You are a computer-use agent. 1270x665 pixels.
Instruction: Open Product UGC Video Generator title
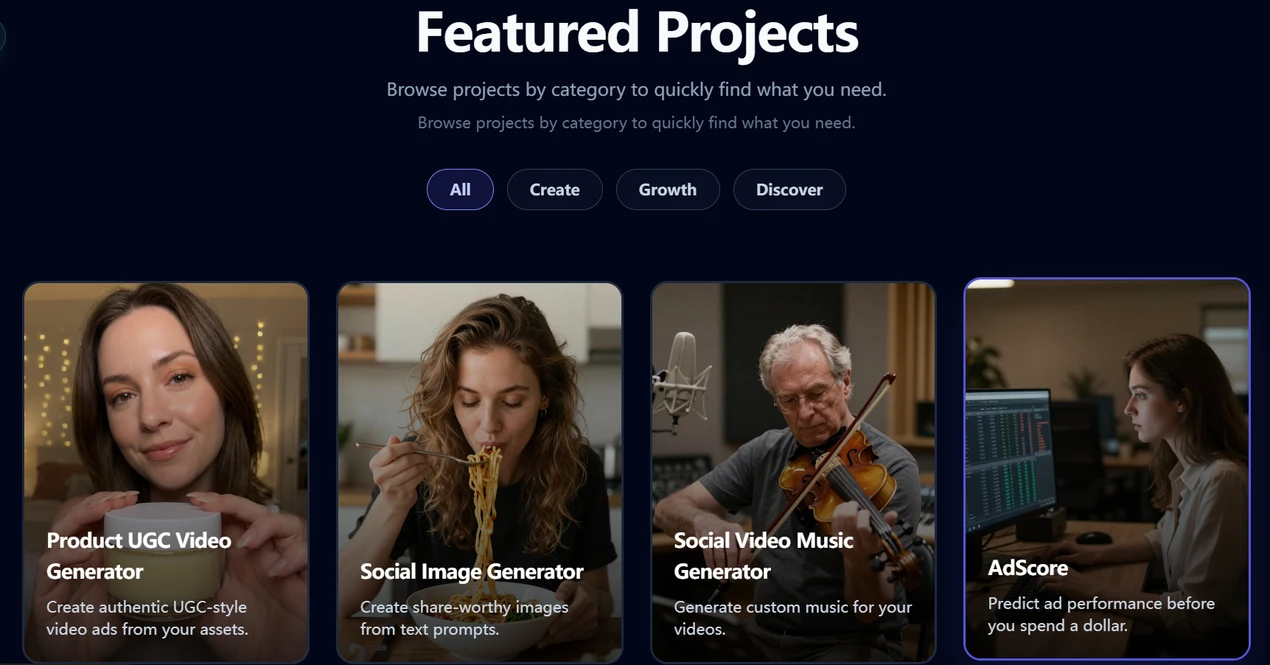139,556
